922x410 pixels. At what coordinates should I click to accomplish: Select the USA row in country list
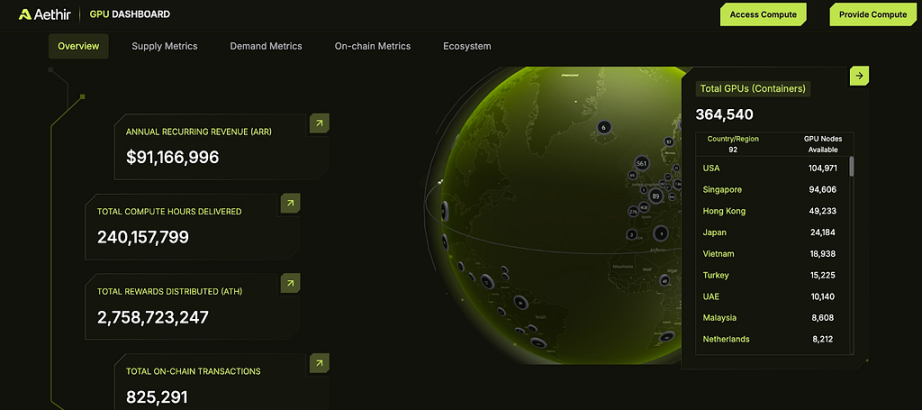[x=773, y=168]
